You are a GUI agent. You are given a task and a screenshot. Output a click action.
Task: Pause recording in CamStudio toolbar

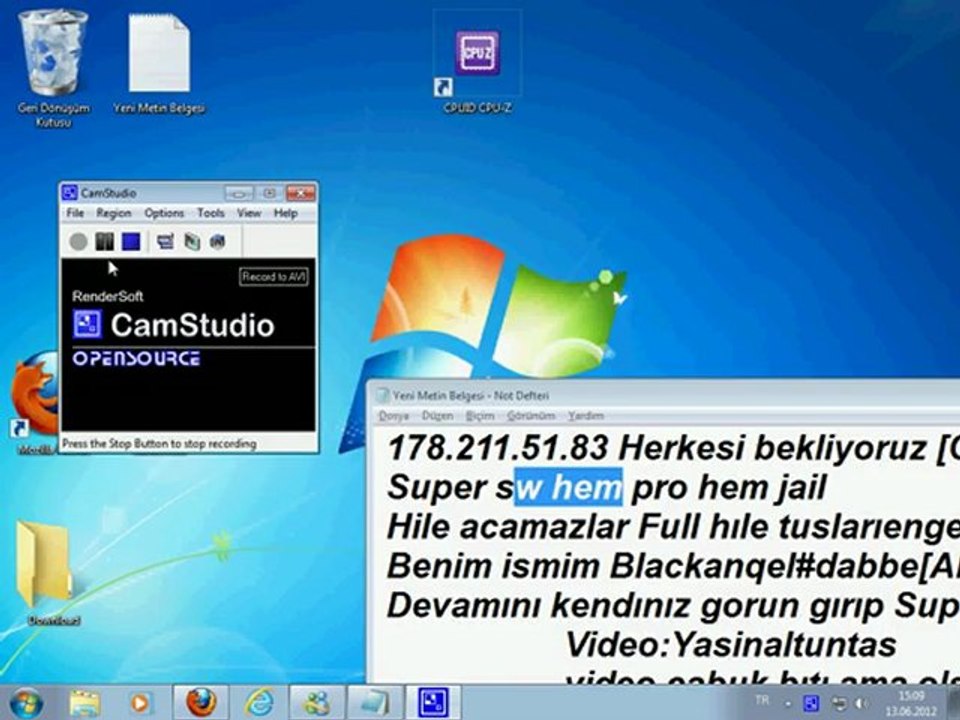(104, 242)
